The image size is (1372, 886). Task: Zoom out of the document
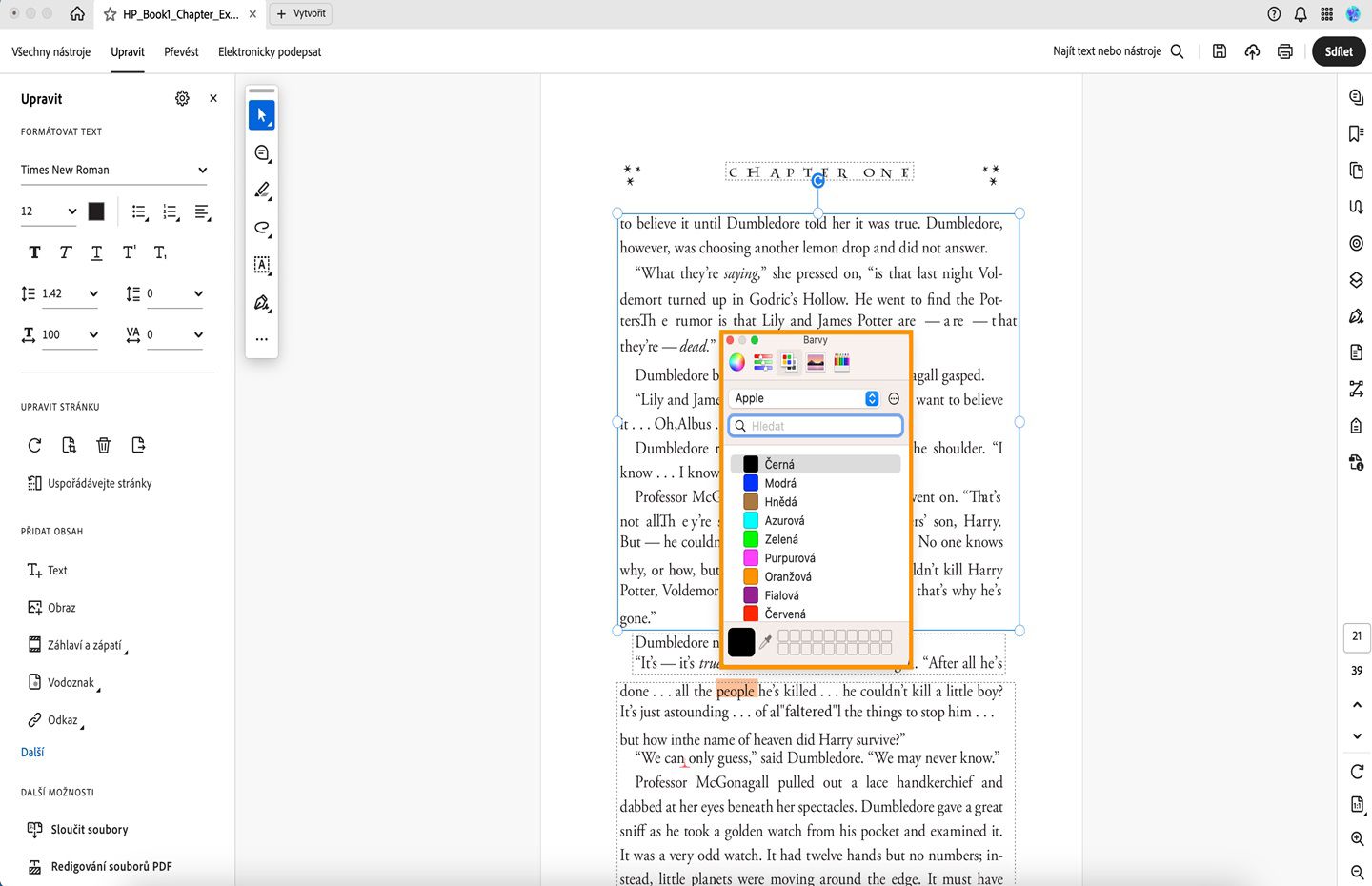click(x=1357, y=872)
